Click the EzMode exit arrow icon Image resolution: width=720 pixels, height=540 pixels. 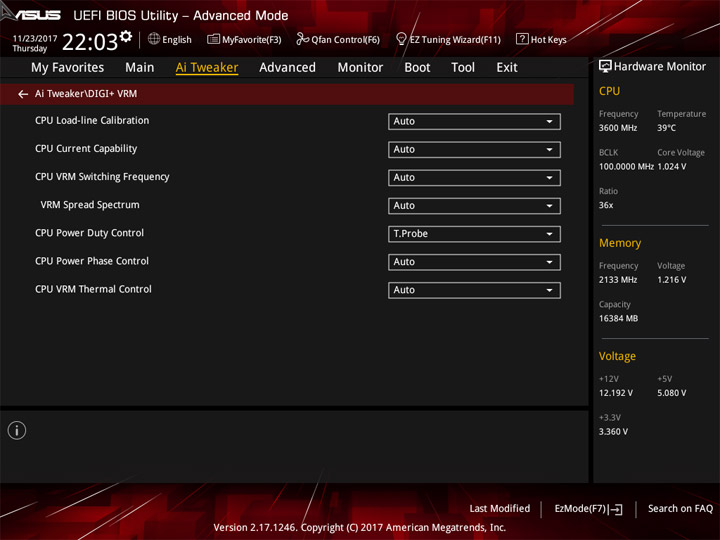(x=616, y=509)
